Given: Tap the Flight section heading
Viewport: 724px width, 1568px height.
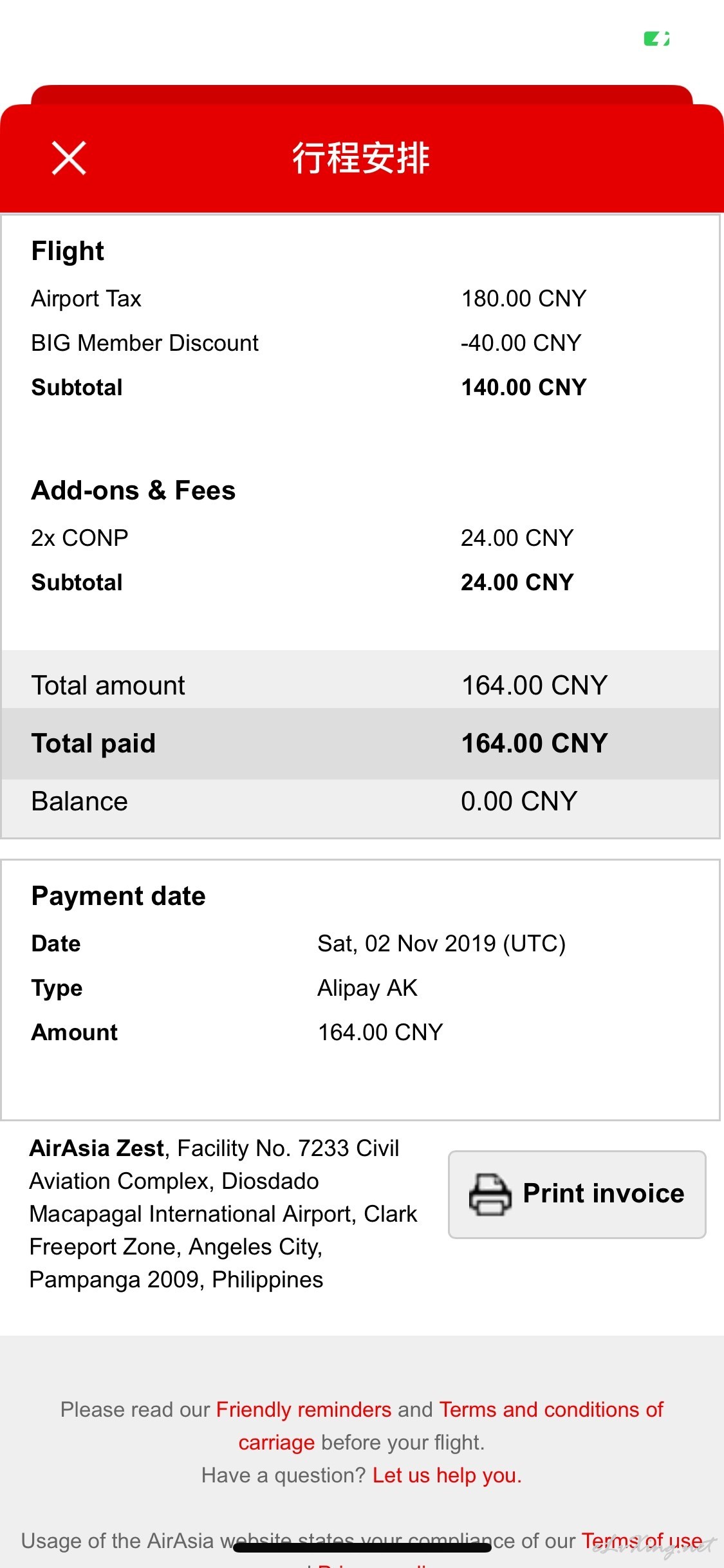Looking at the screenshot, I should 68,251.
